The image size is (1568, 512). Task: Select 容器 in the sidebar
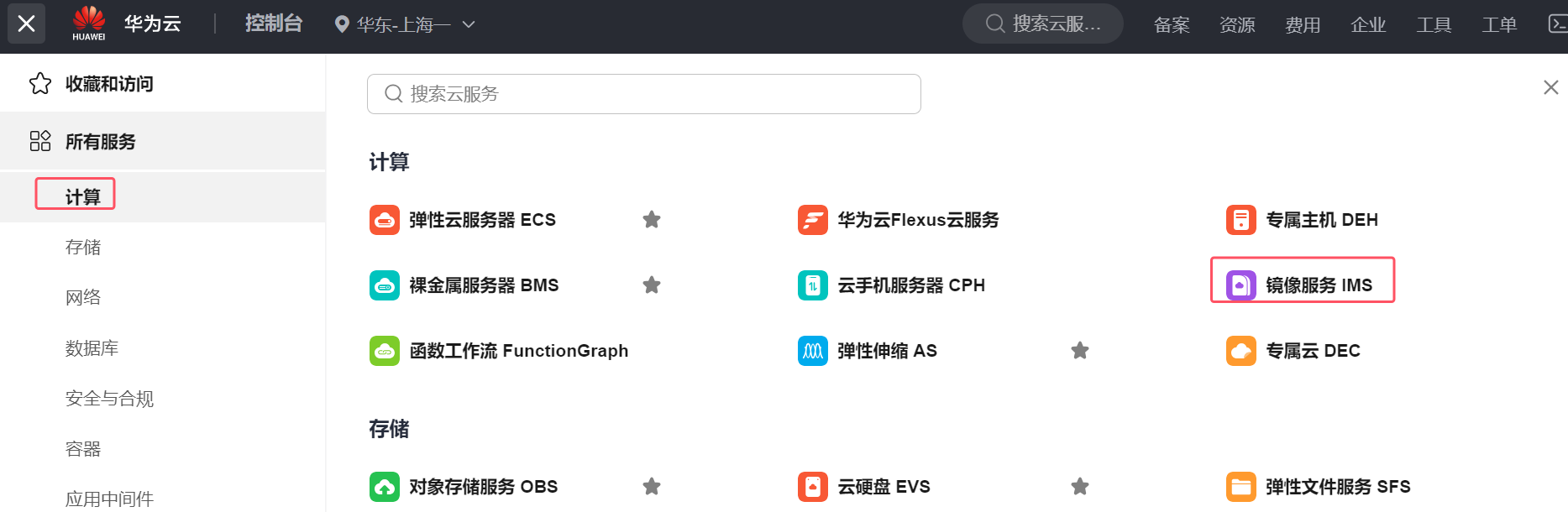coord(83,448)
